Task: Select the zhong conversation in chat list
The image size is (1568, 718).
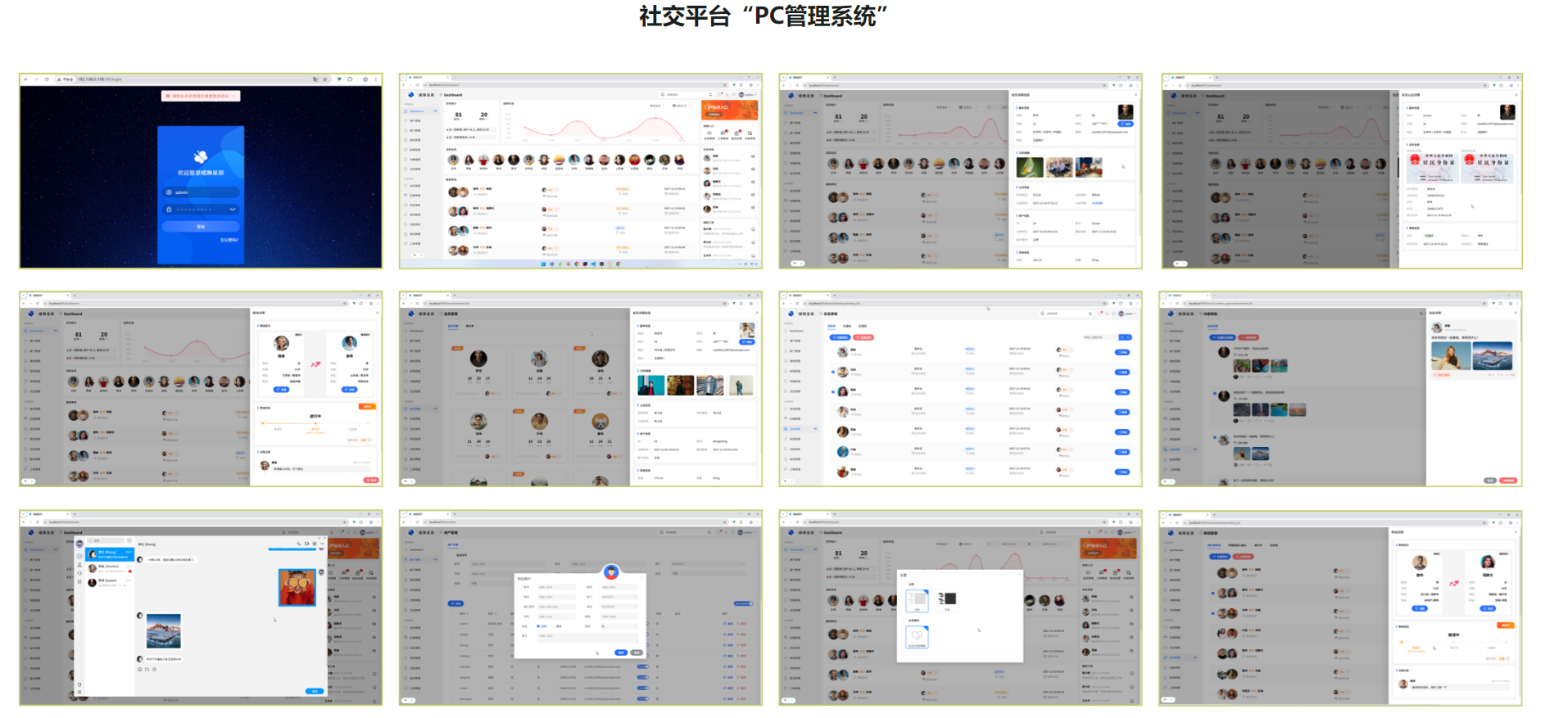Action: 110,554
